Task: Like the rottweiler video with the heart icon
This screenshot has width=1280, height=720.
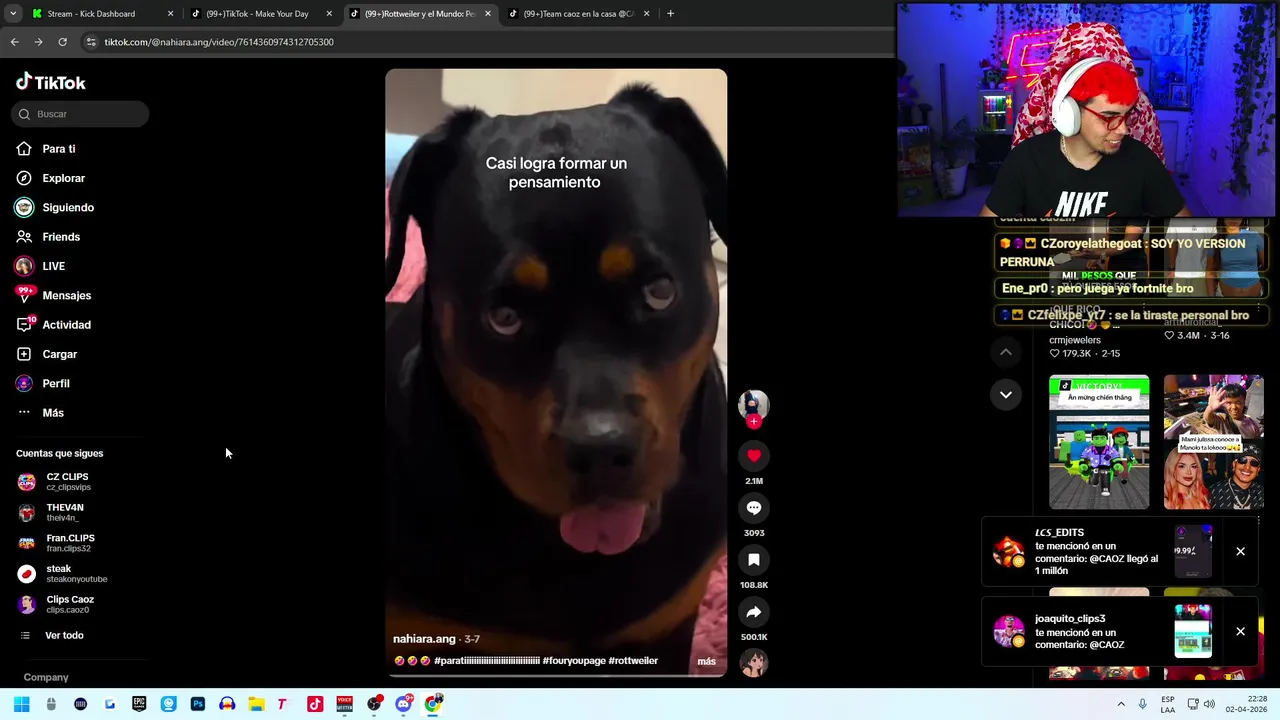Action: [754, 455]
